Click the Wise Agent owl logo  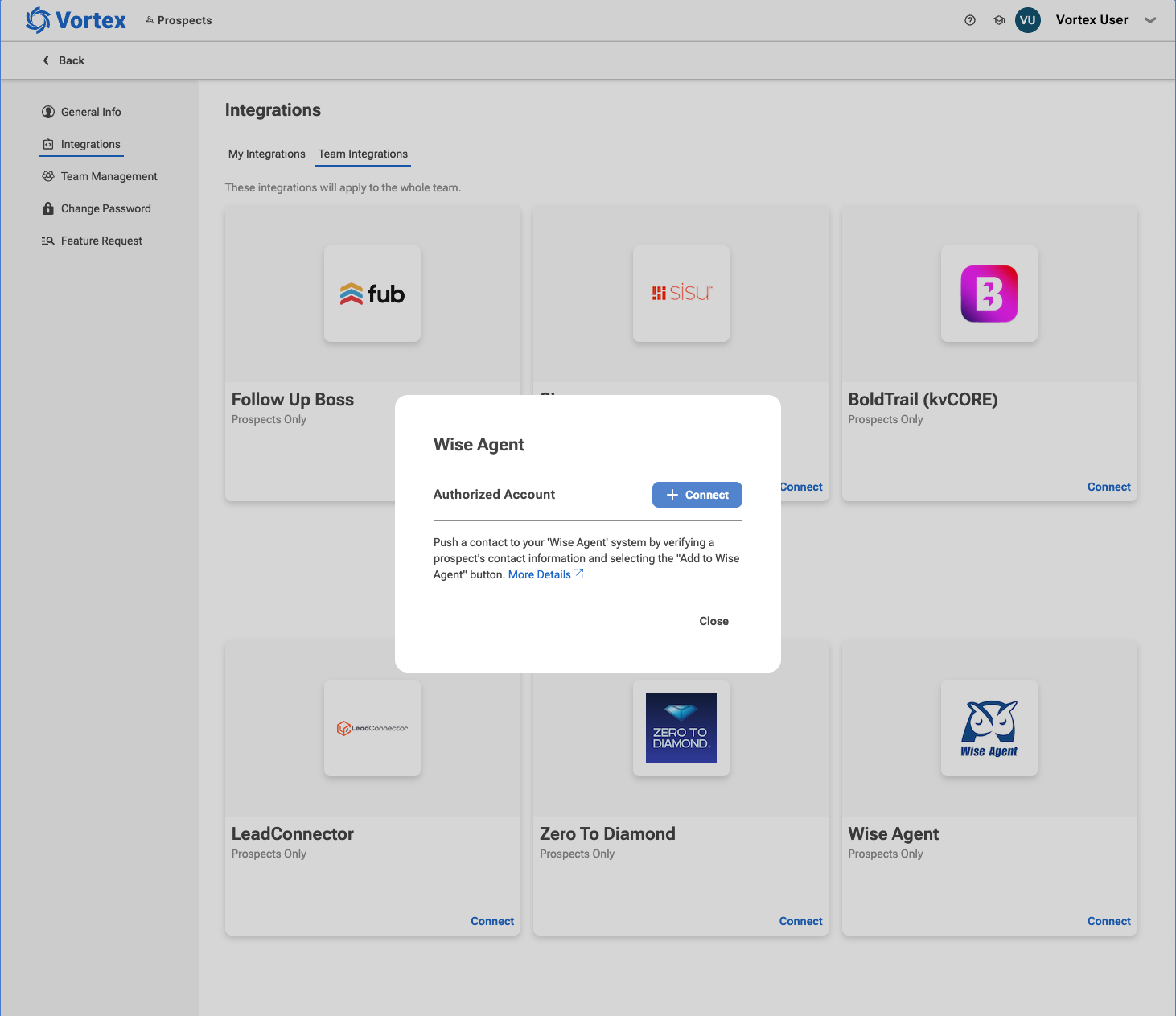click(989, 728)
